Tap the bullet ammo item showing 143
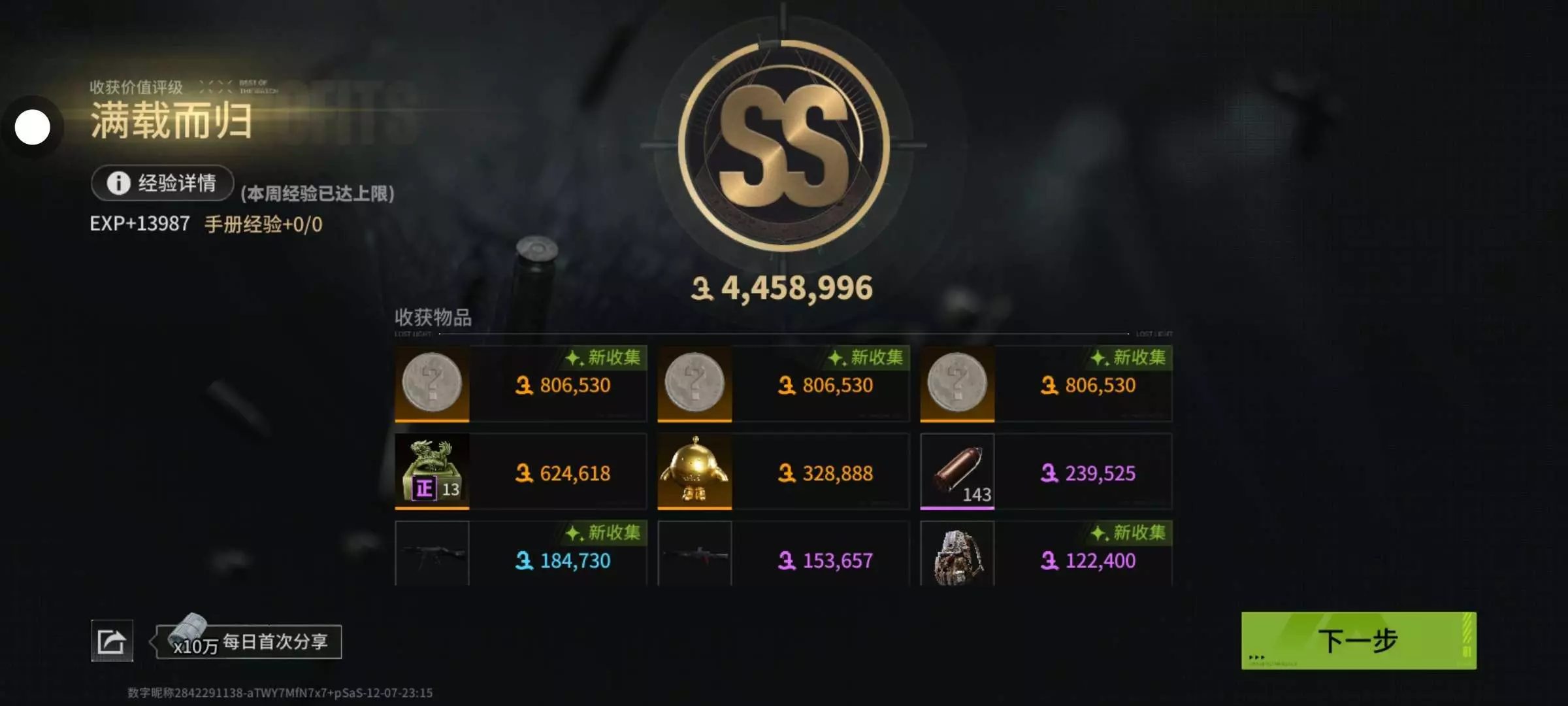Image resolution: width=1568 pixels, height=706 pixels. coord(957,471)
